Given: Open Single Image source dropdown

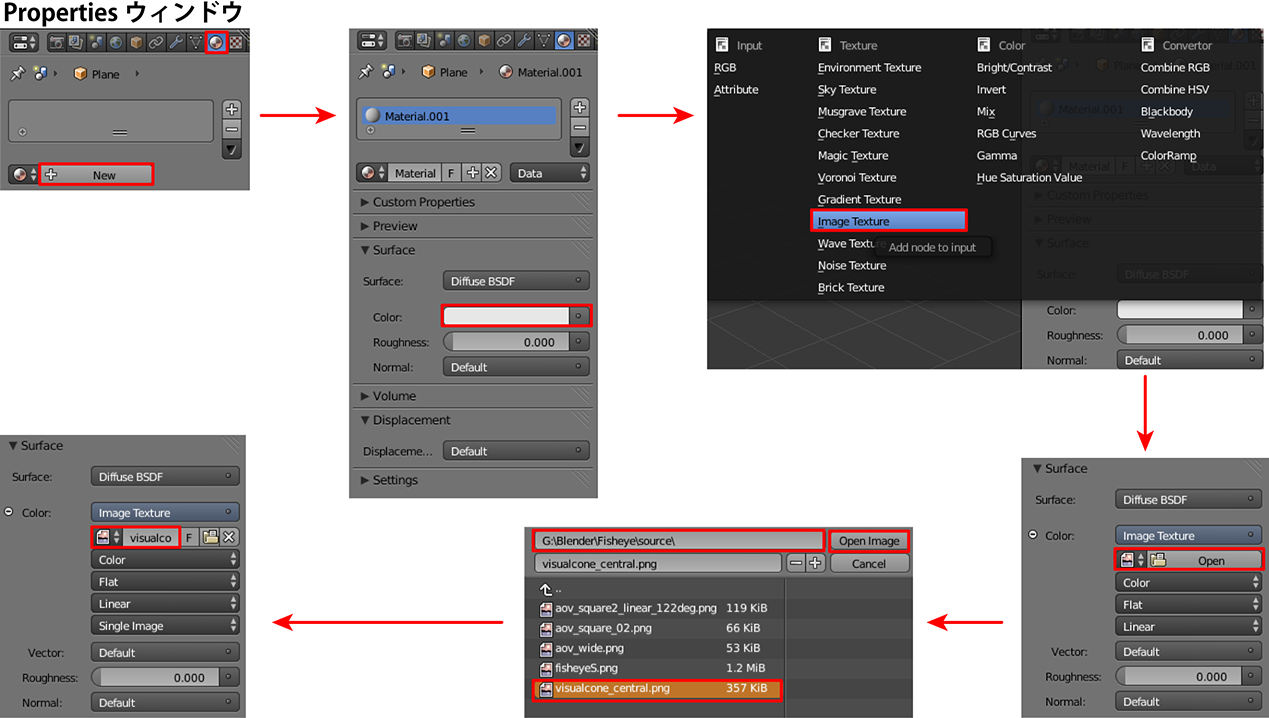Looking at the screenshot, I should (x=165, y=626).
